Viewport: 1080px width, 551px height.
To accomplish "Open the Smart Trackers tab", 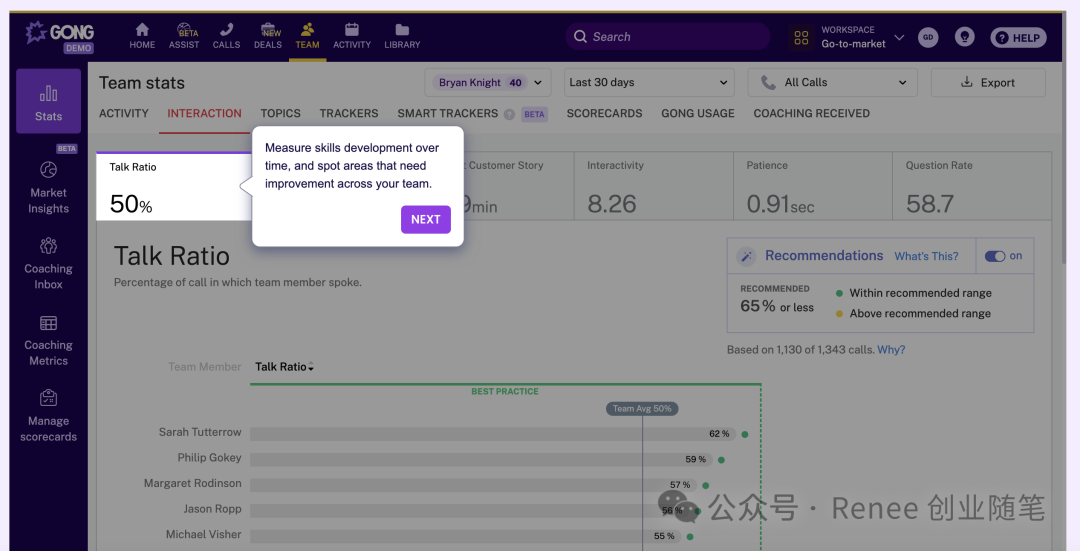I will (x=448, y=114).
